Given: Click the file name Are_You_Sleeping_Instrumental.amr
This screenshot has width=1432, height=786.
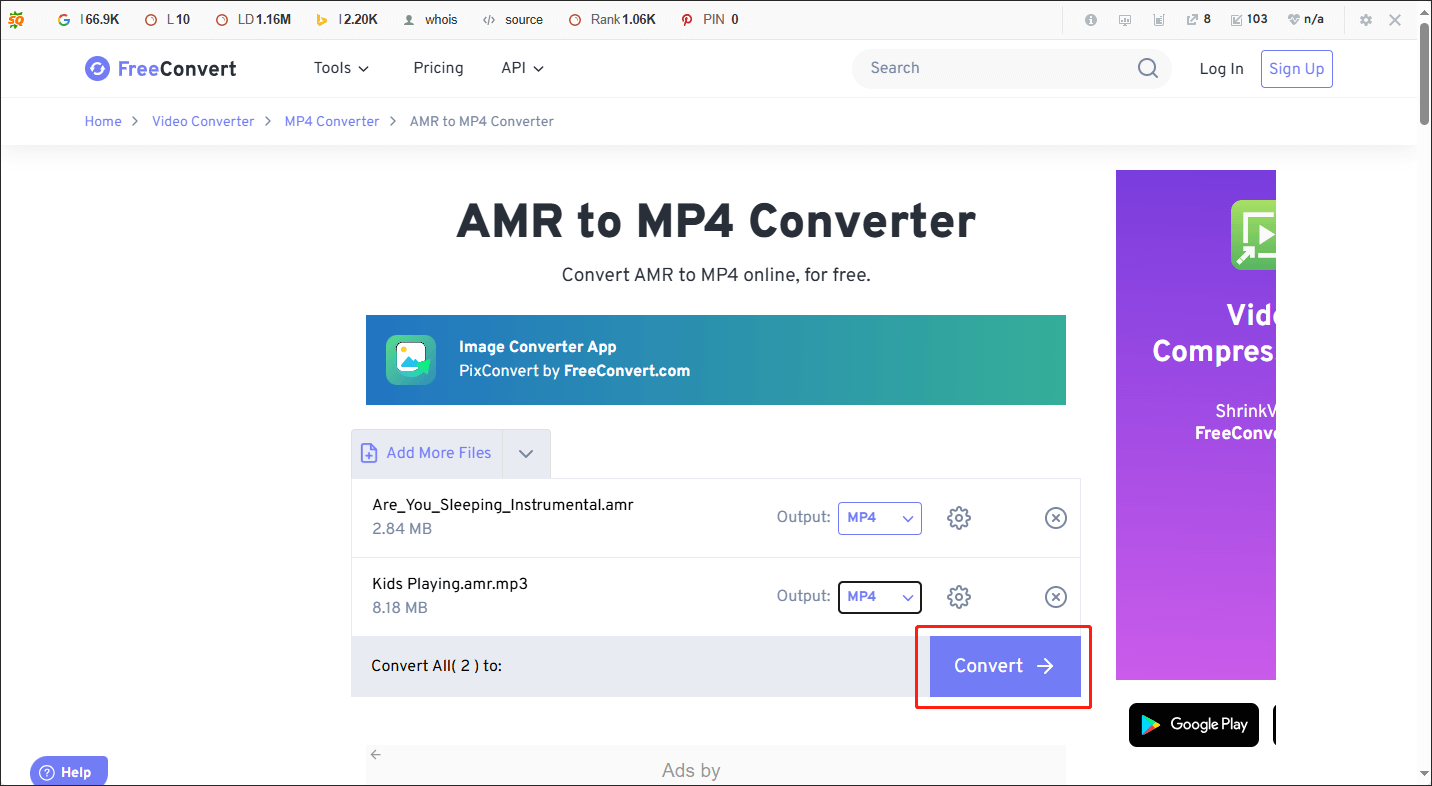Looking at the screenshot, I should [x=503, y=505].
